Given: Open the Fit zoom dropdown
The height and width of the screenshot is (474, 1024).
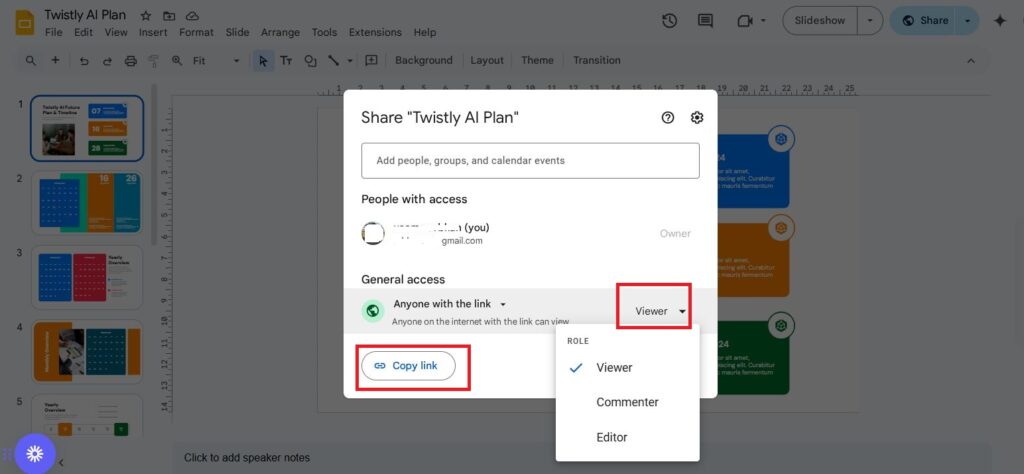Looking at the screenshot, I should 217,61.
